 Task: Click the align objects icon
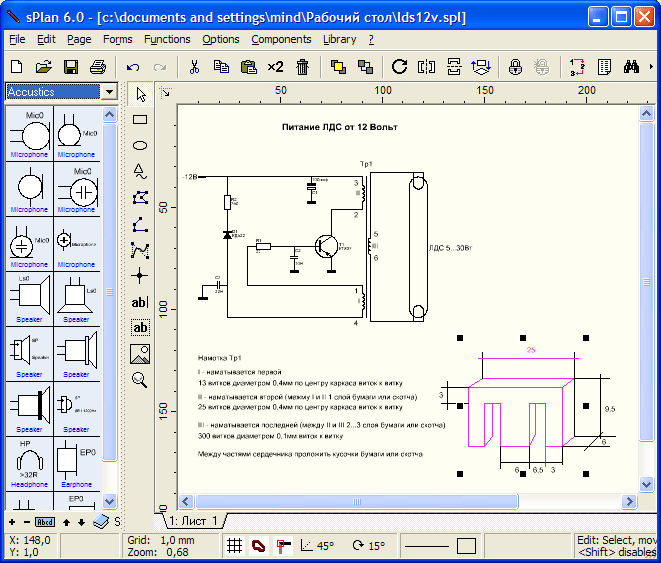tap(481, 67)
